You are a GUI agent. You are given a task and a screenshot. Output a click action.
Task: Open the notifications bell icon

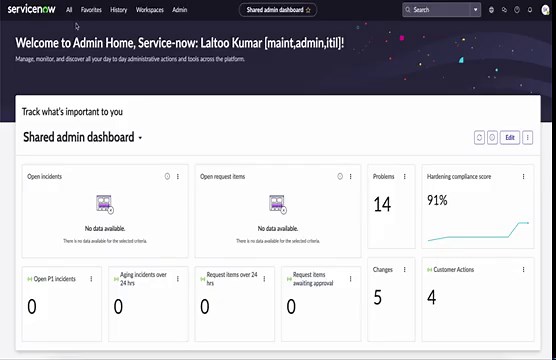tap(530, 10)
